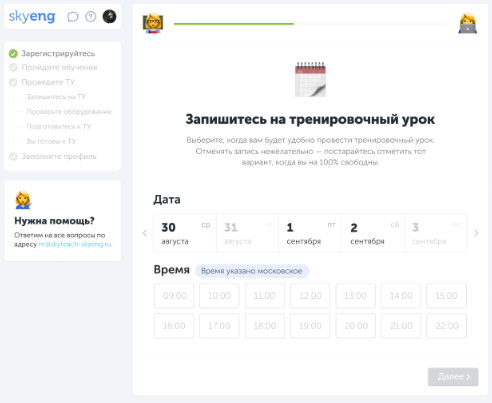The height and width of the screenshot is (403, 492).
Task: Choose the 21:00 time slot
Action: pos(401,326)
